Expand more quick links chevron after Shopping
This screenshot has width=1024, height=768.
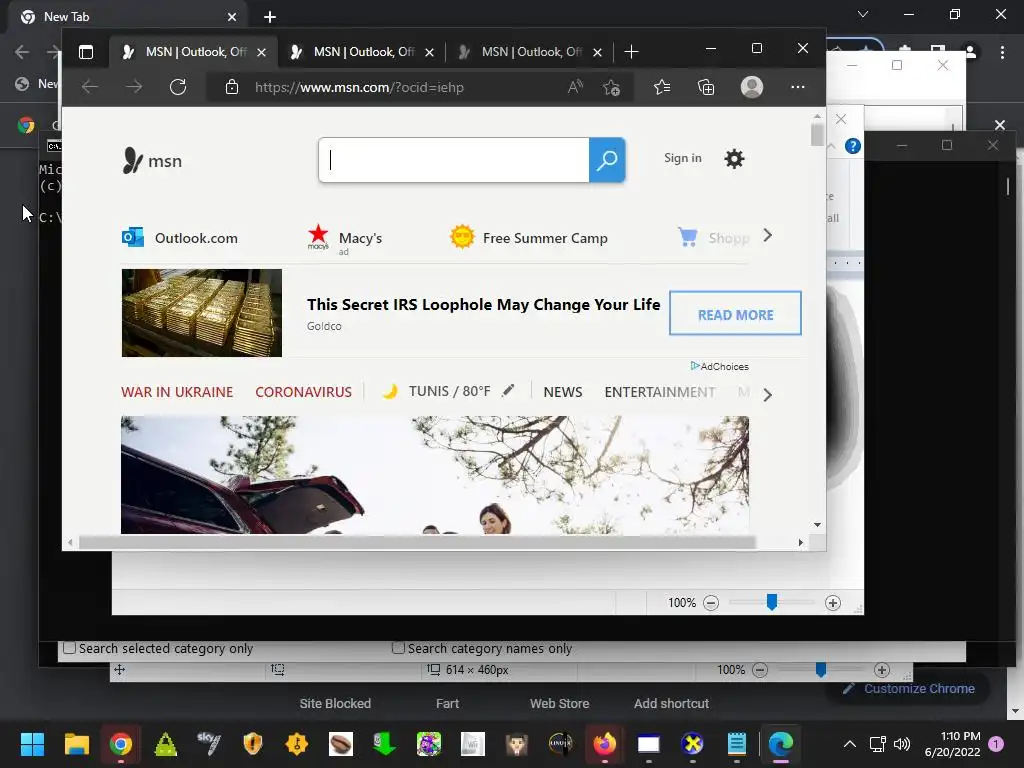pyautogui.click(x=767, y=236)
